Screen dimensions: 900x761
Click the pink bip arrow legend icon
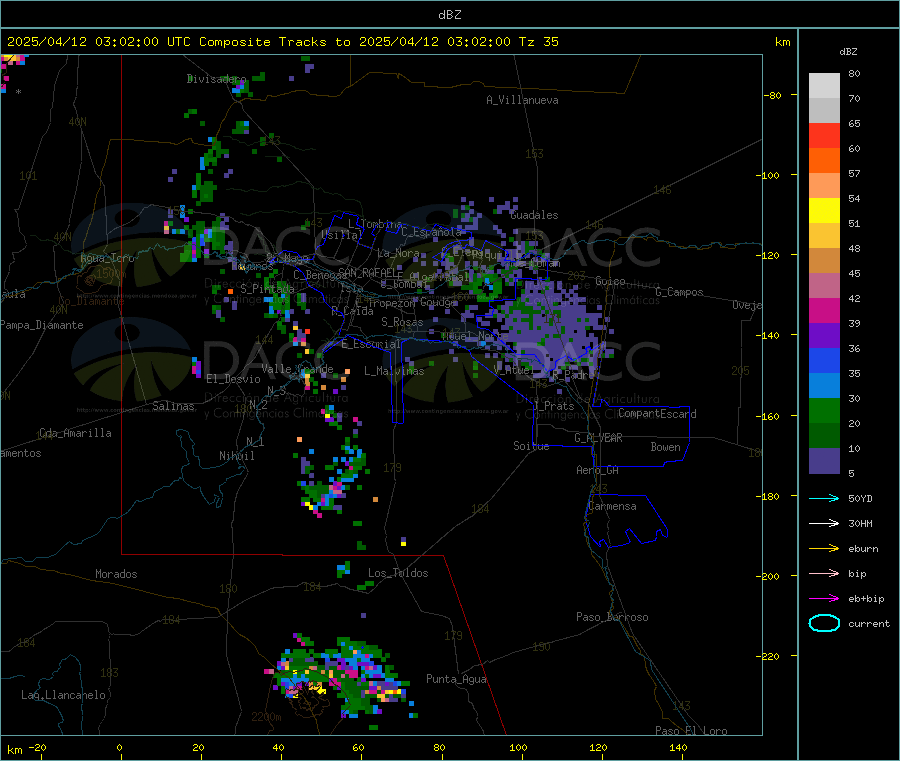824,573
